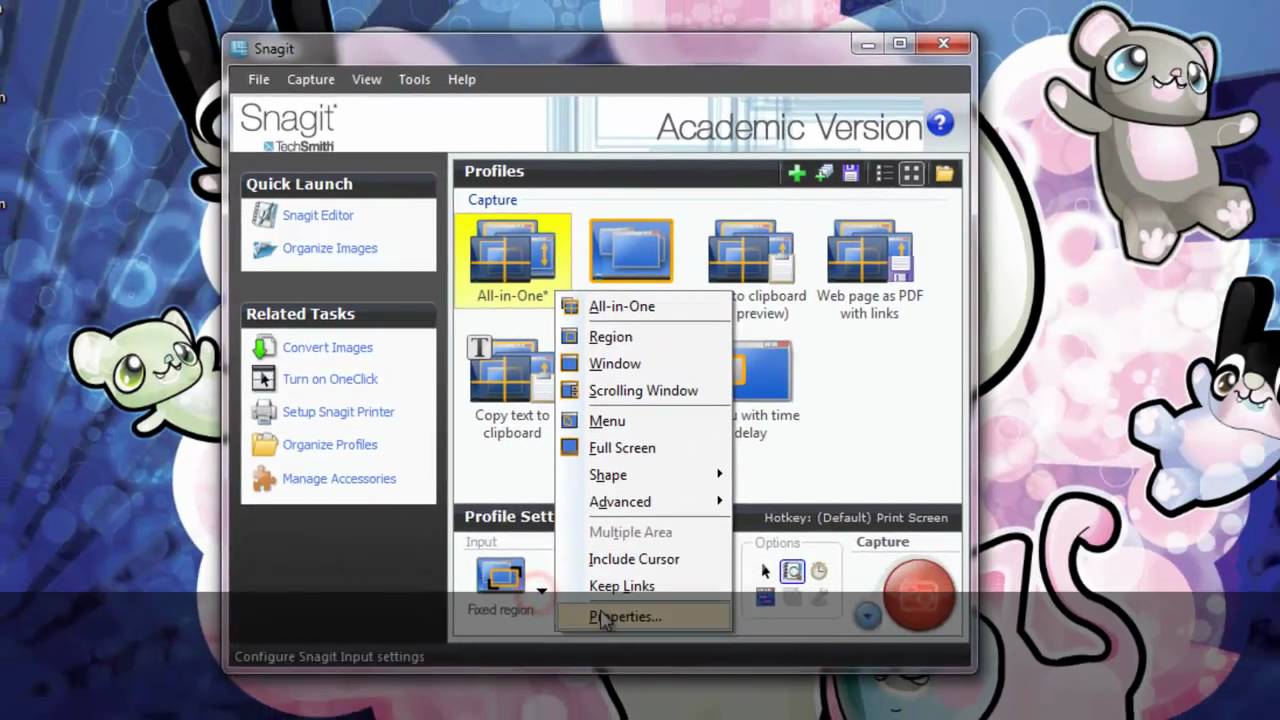Open Organize Profiles task

(330, 445)
